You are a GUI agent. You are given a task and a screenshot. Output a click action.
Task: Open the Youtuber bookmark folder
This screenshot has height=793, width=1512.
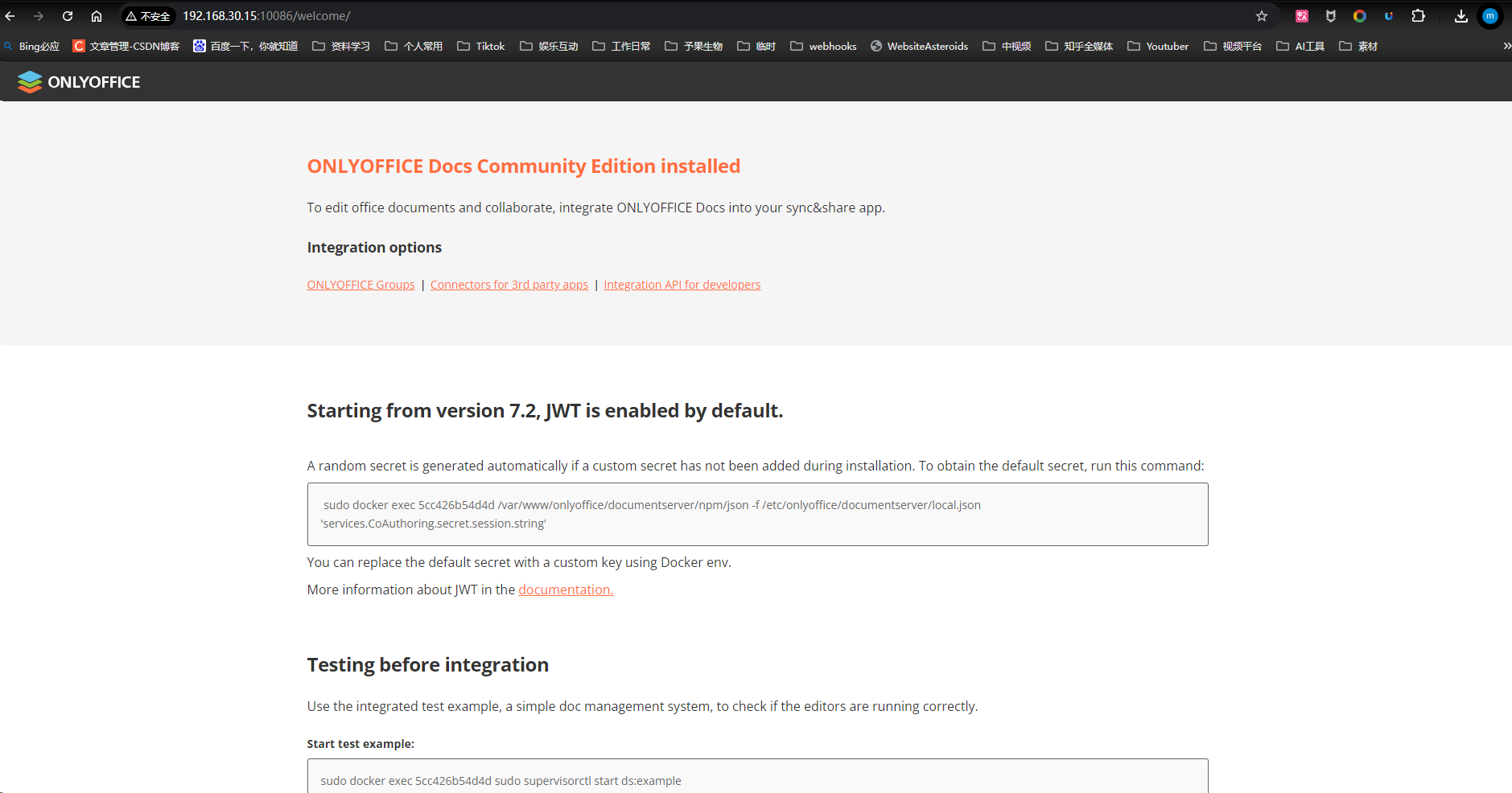pyautogui.click(x=1158, y=47)
